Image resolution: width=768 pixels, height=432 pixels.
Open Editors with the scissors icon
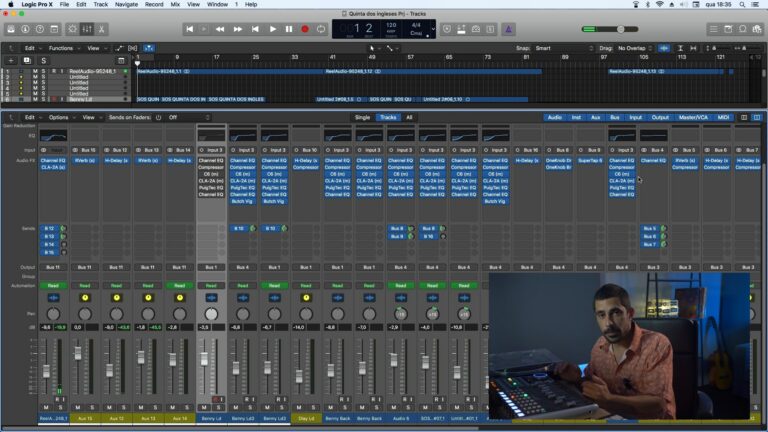[x=101, y=29]
